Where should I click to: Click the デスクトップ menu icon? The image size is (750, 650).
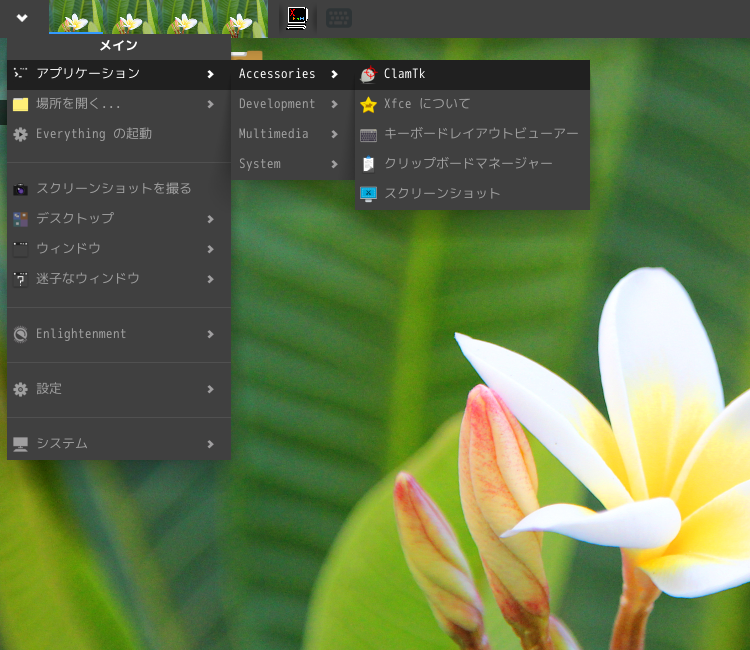20,219
